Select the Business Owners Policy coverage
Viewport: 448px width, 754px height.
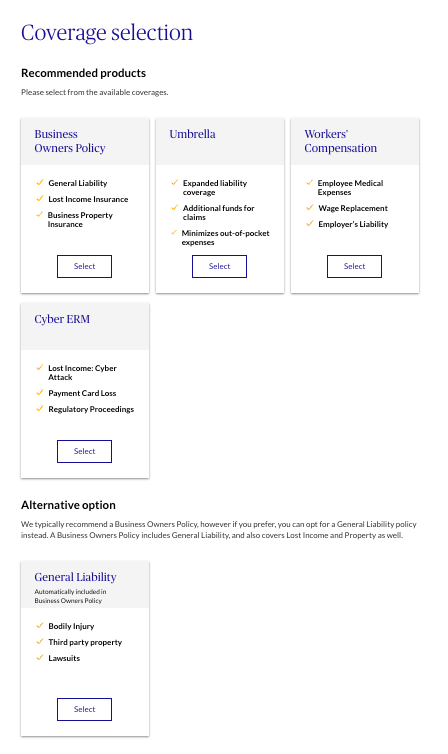tap(84, 266)
